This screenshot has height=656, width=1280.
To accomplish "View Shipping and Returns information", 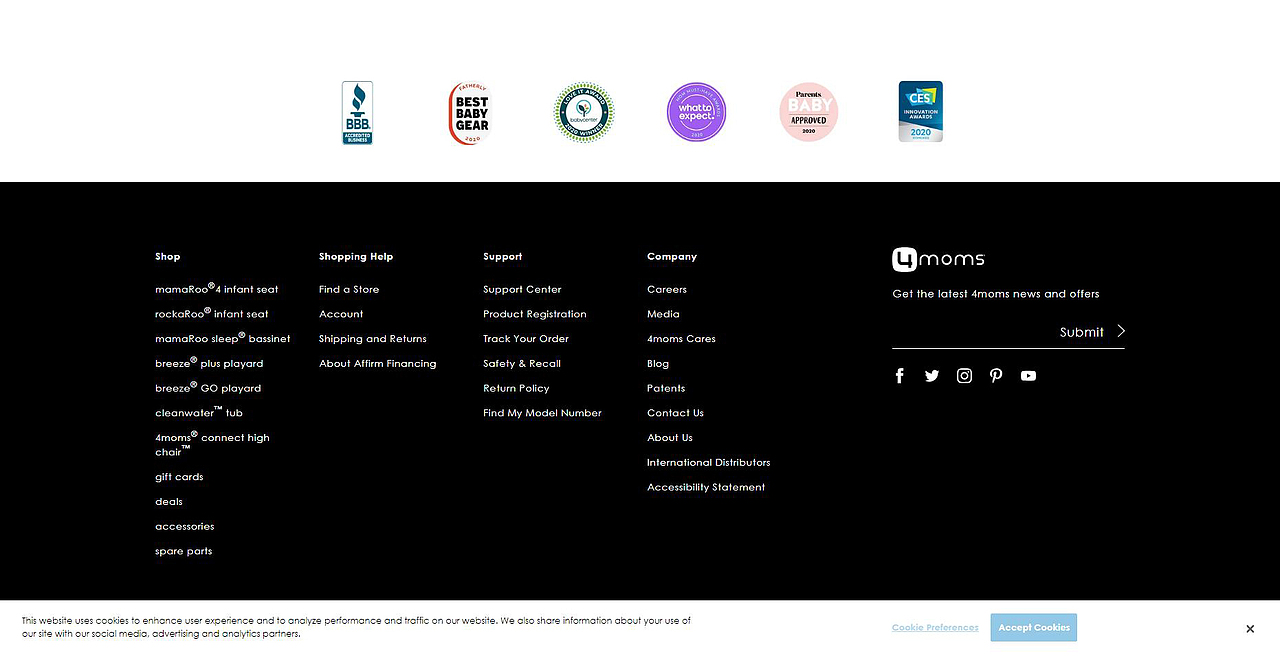I will [373, 339].
